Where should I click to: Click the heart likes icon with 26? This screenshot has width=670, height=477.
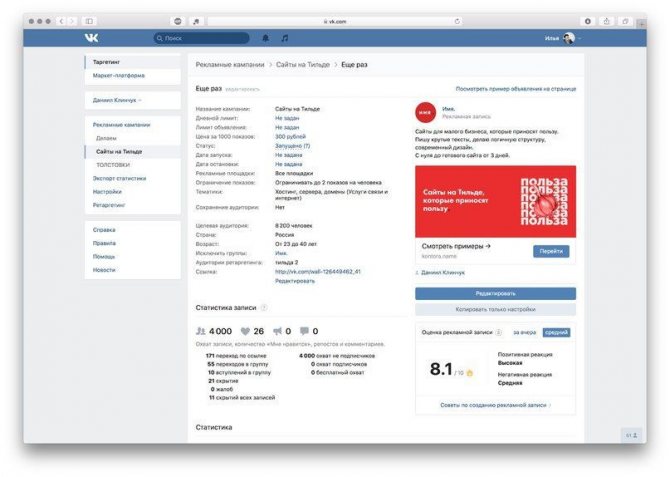click(x=245, y=331)
